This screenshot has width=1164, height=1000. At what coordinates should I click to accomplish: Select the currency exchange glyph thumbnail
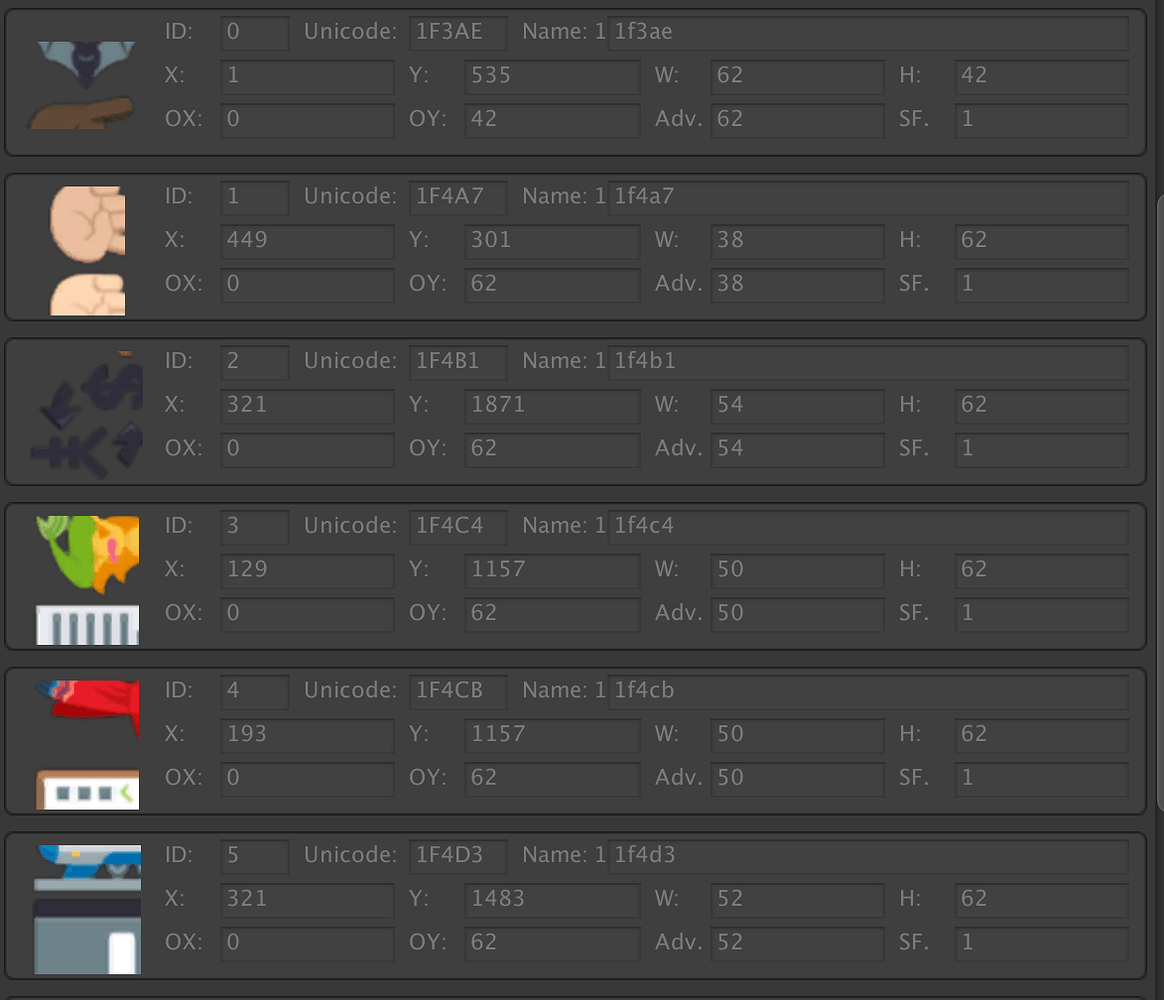tap(85, 410)
